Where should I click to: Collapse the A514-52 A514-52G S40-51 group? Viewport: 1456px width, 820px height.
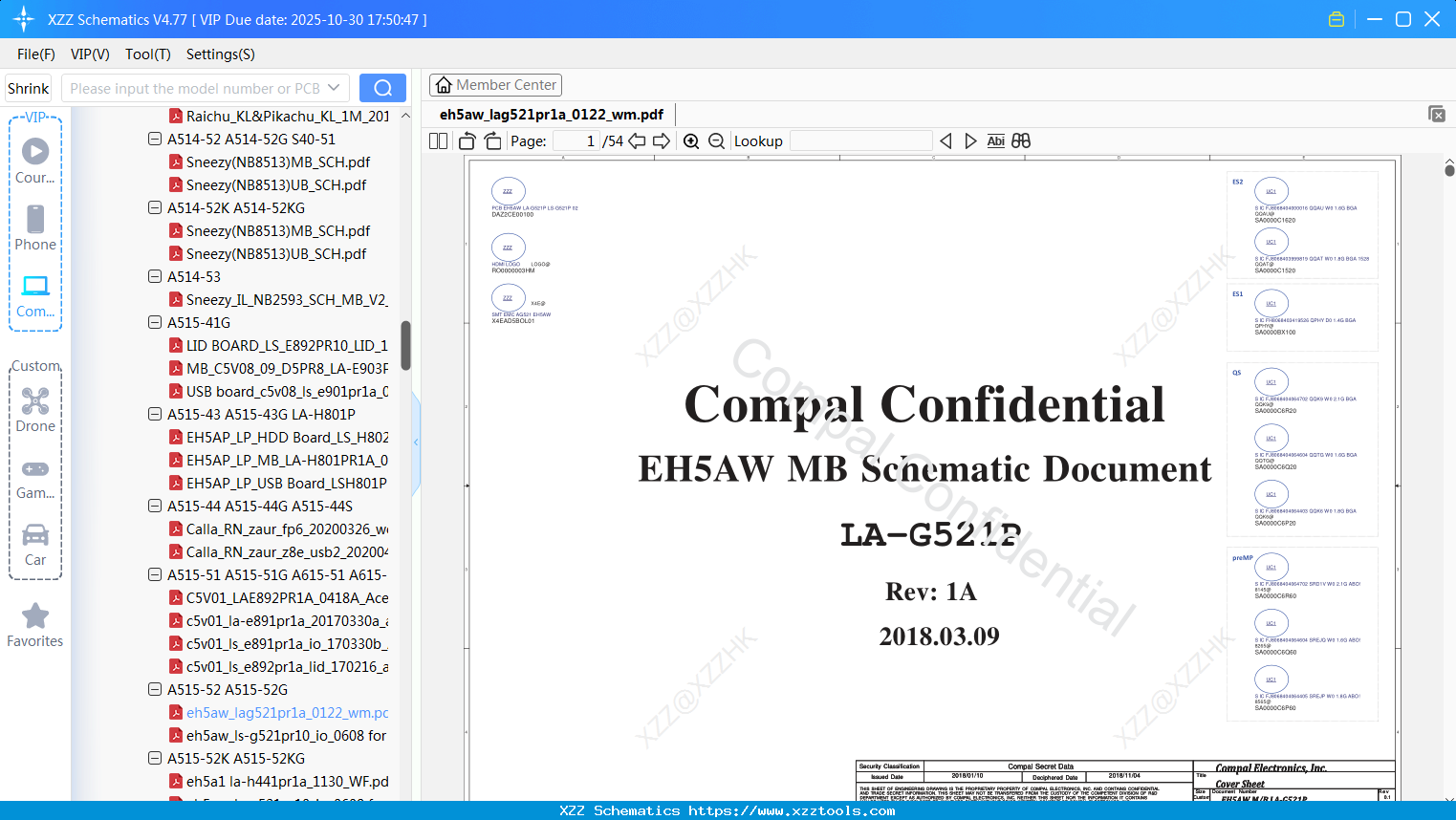(155, 139)
